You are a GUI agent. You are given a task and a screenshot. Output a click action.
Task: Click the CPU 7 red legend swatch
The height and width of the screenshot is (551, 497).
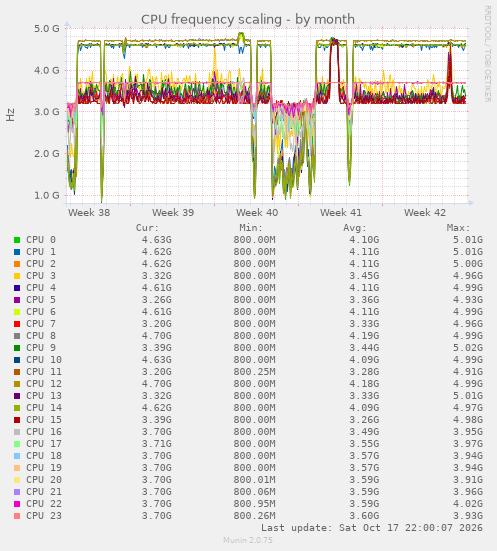17,324
